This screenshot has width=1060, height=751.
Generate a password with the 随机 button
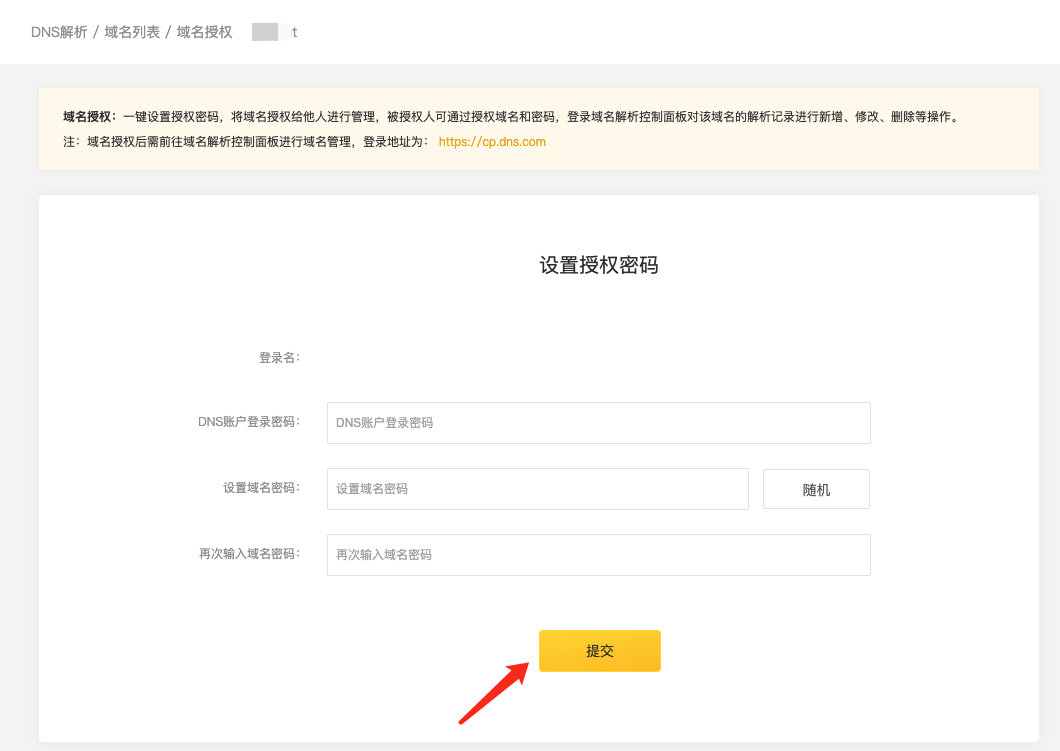tap(816, 489)
